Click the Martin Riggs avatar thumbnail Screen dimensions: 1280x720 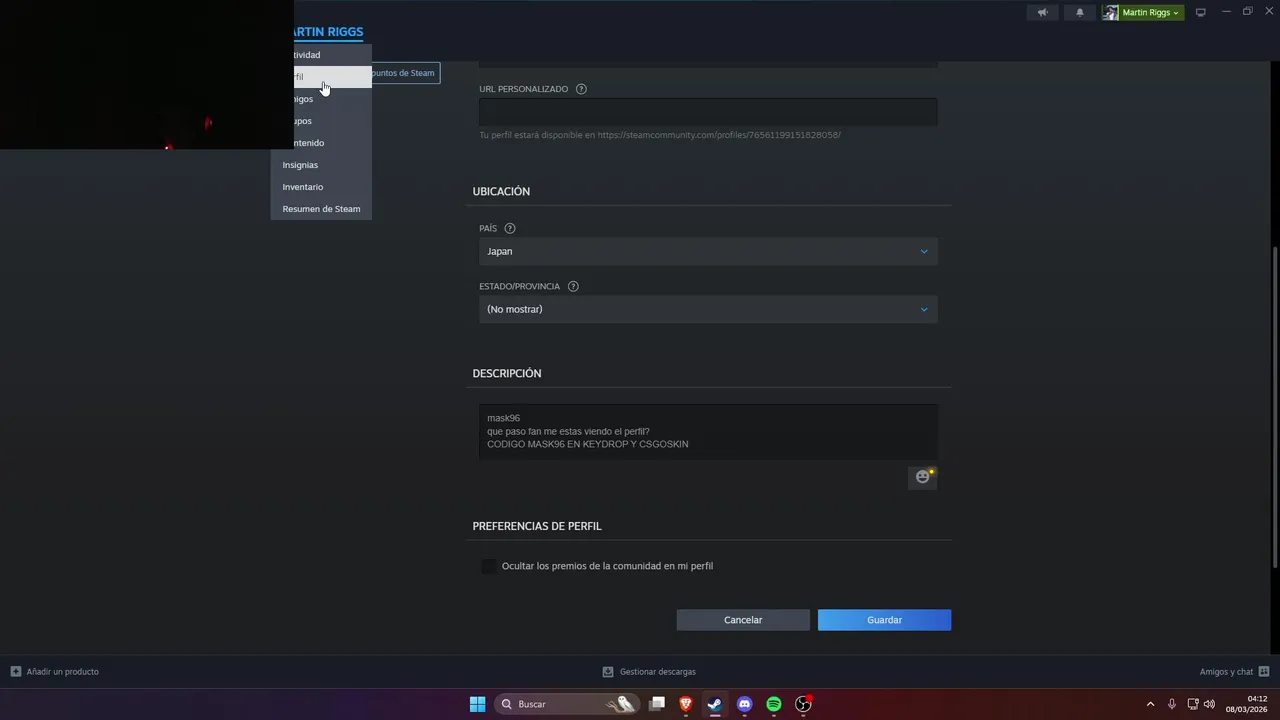pyautogui.click(x=1110, y=13)
